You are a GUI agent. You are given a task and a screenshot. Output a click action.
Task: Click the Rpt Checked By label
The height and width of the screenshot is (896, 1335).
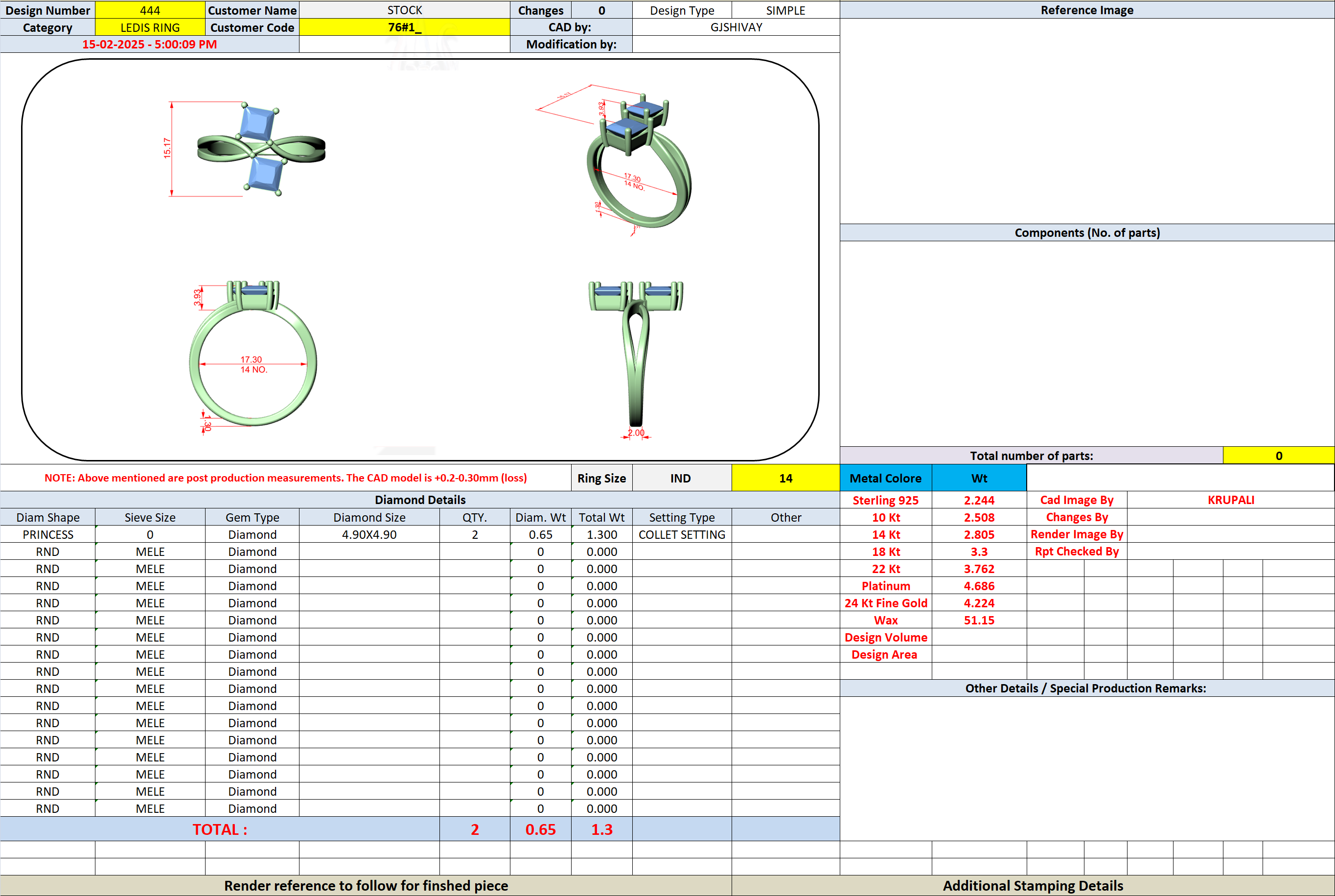(x=1077, y=551)
